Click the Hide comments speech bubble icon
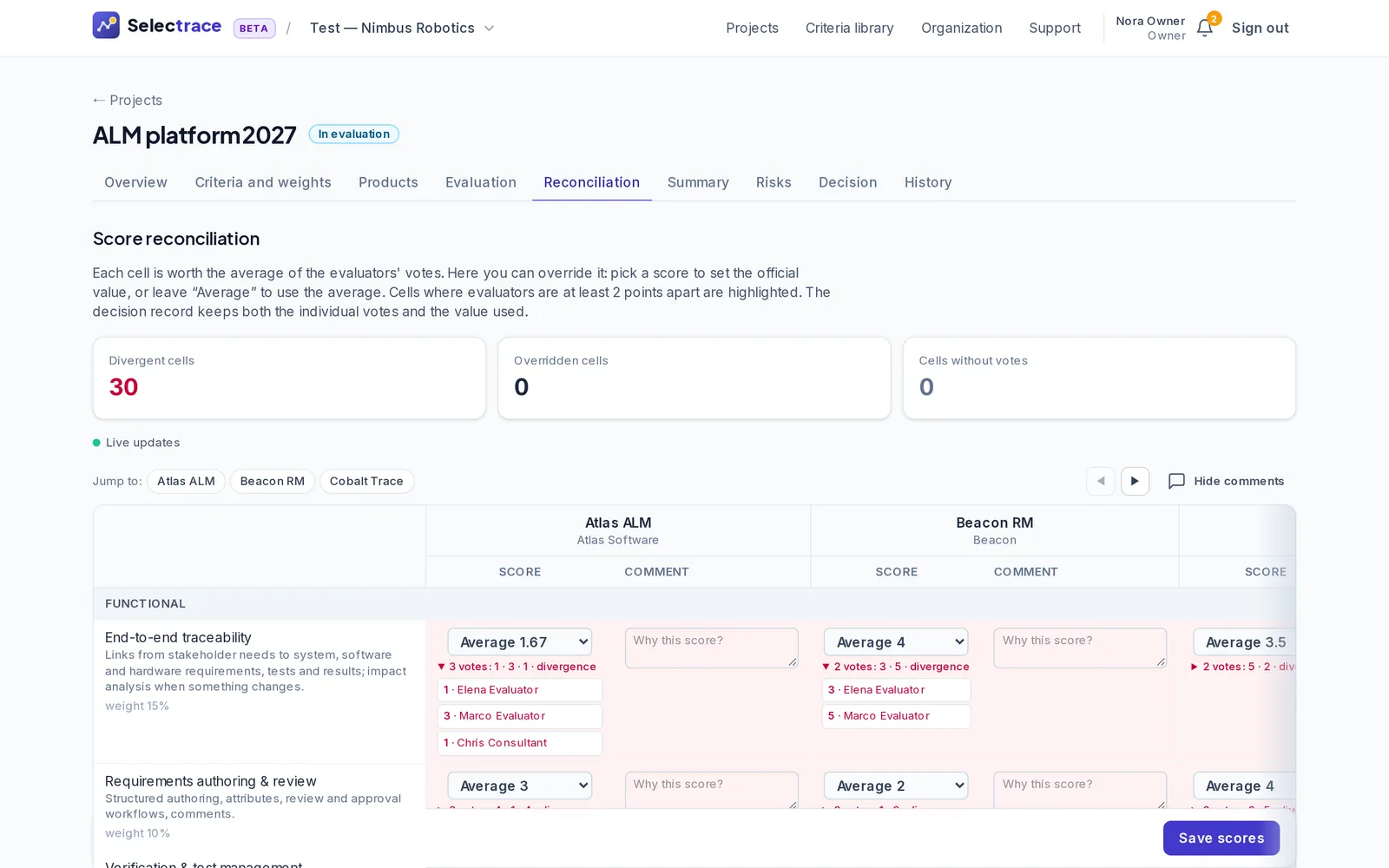Image resolution: width=1389 pixels, height=868 pixels. point(1176,481)
